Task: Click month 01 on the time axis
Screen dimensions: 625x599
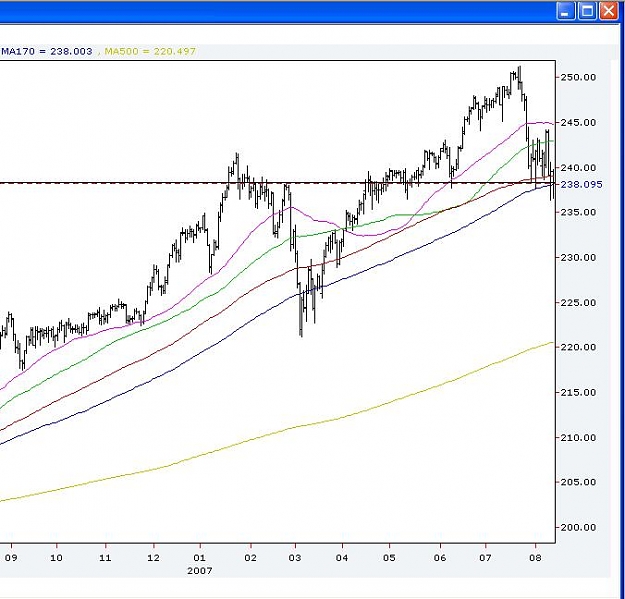Action: (x=200, y=558)
